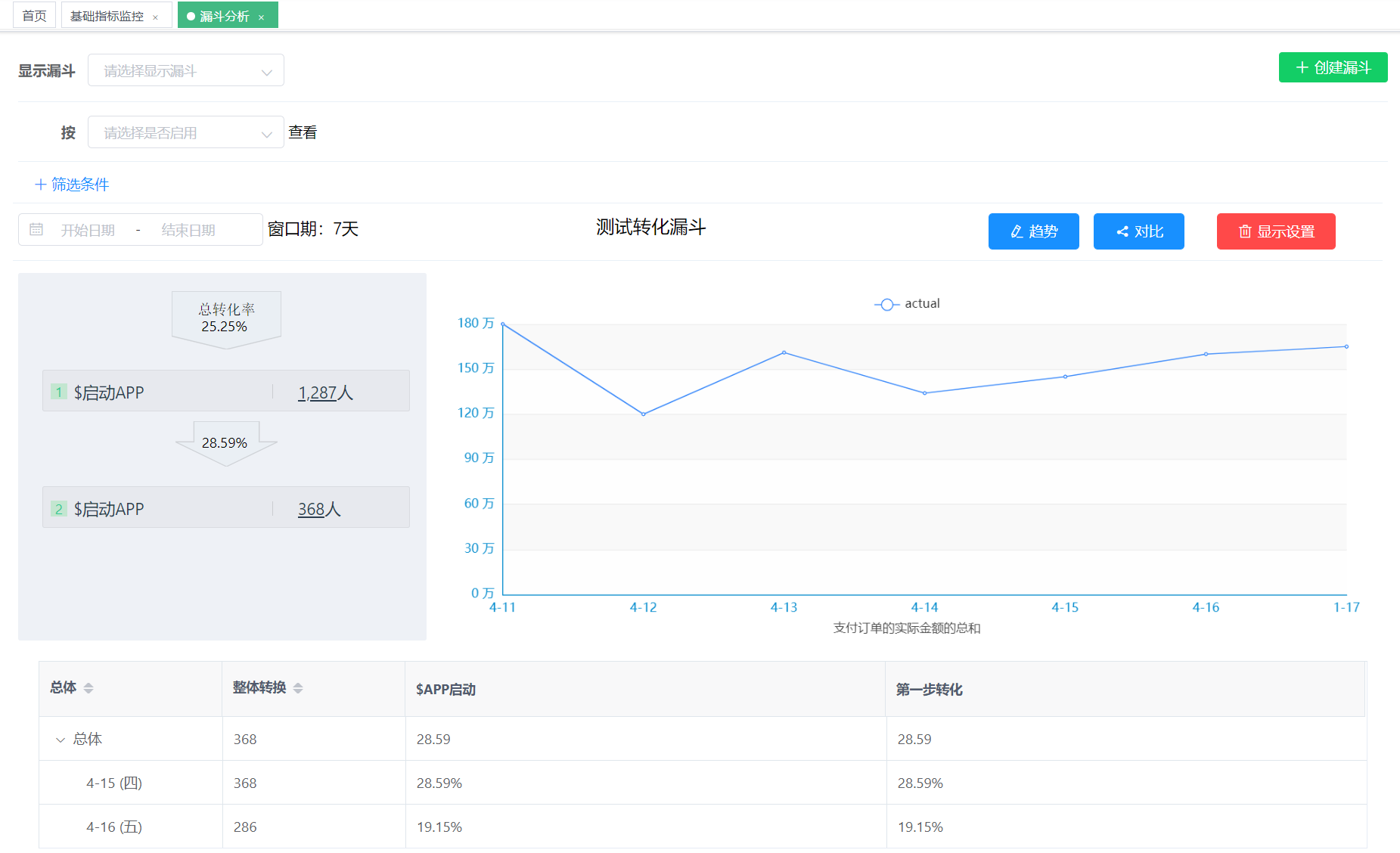Click the share icon on 对比

1122,231
